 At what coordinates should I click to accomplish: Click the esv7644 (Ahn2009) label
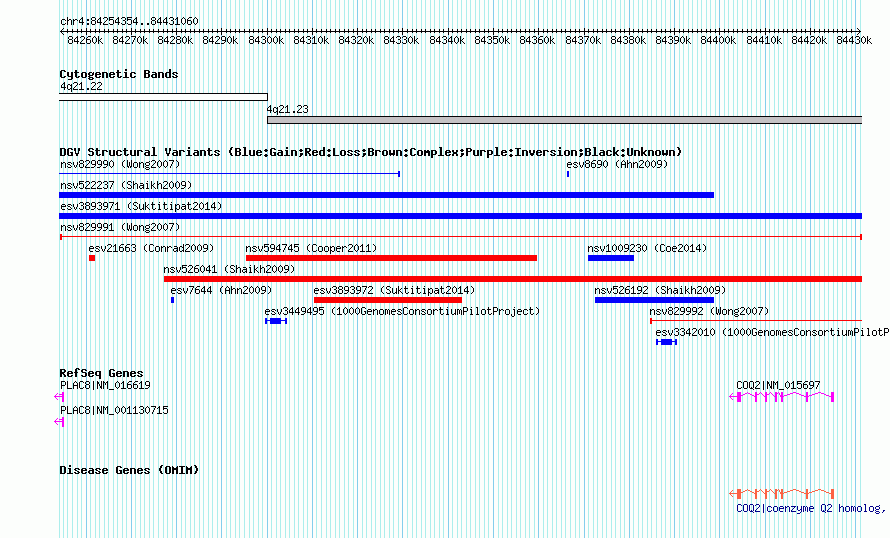pos(221,291)
